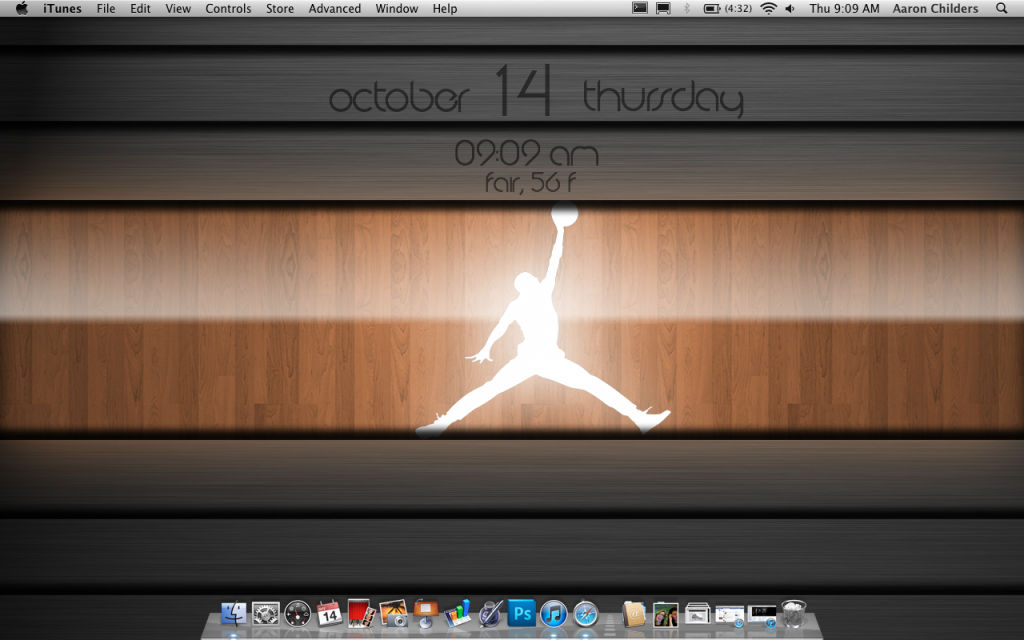This screenshot has height=640, width=1024.
Task: Open the Trash in the Dock
Action: click(793, 614)
